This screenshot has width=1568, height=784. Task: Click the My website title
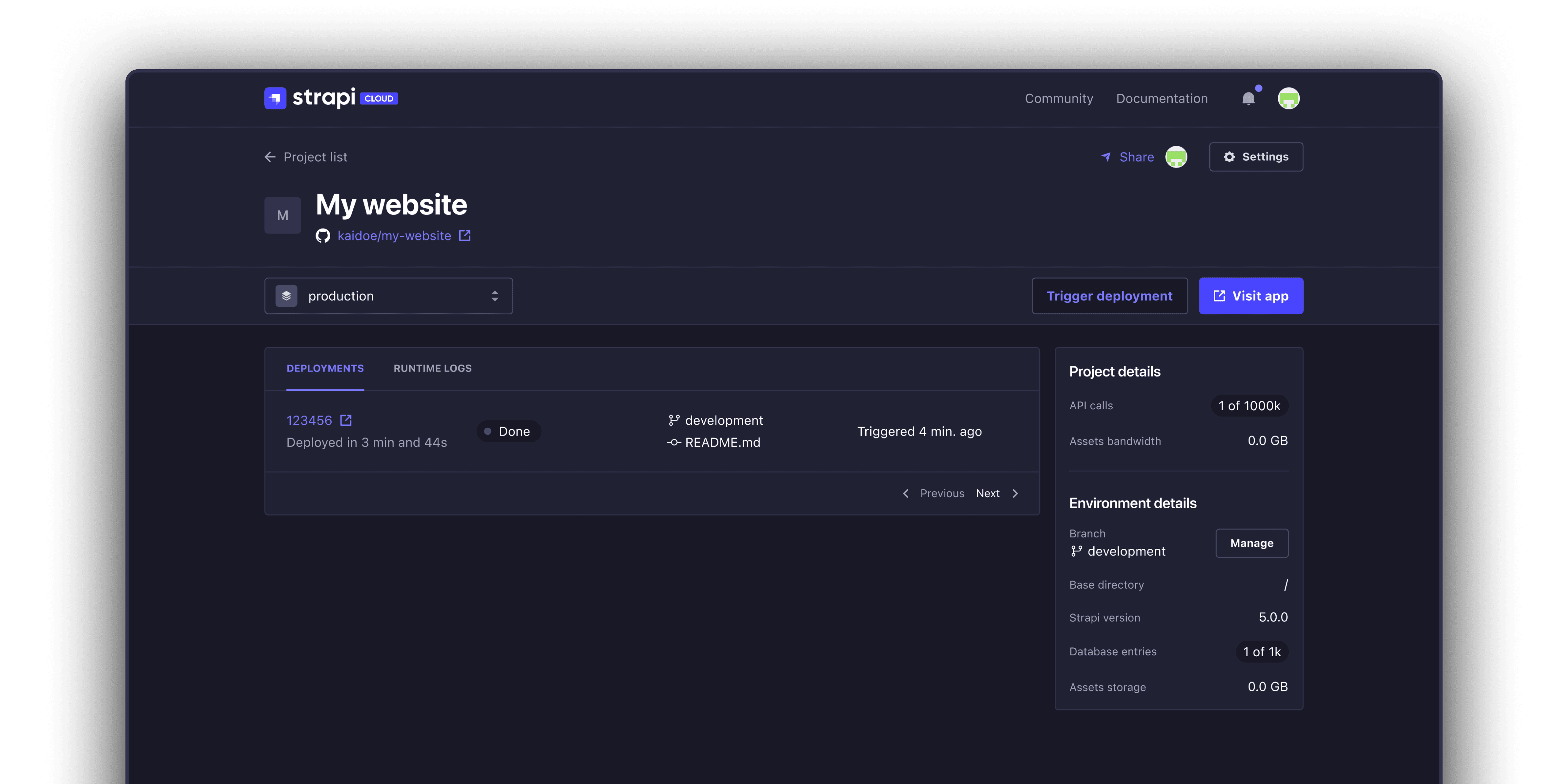tap(391, 204)
